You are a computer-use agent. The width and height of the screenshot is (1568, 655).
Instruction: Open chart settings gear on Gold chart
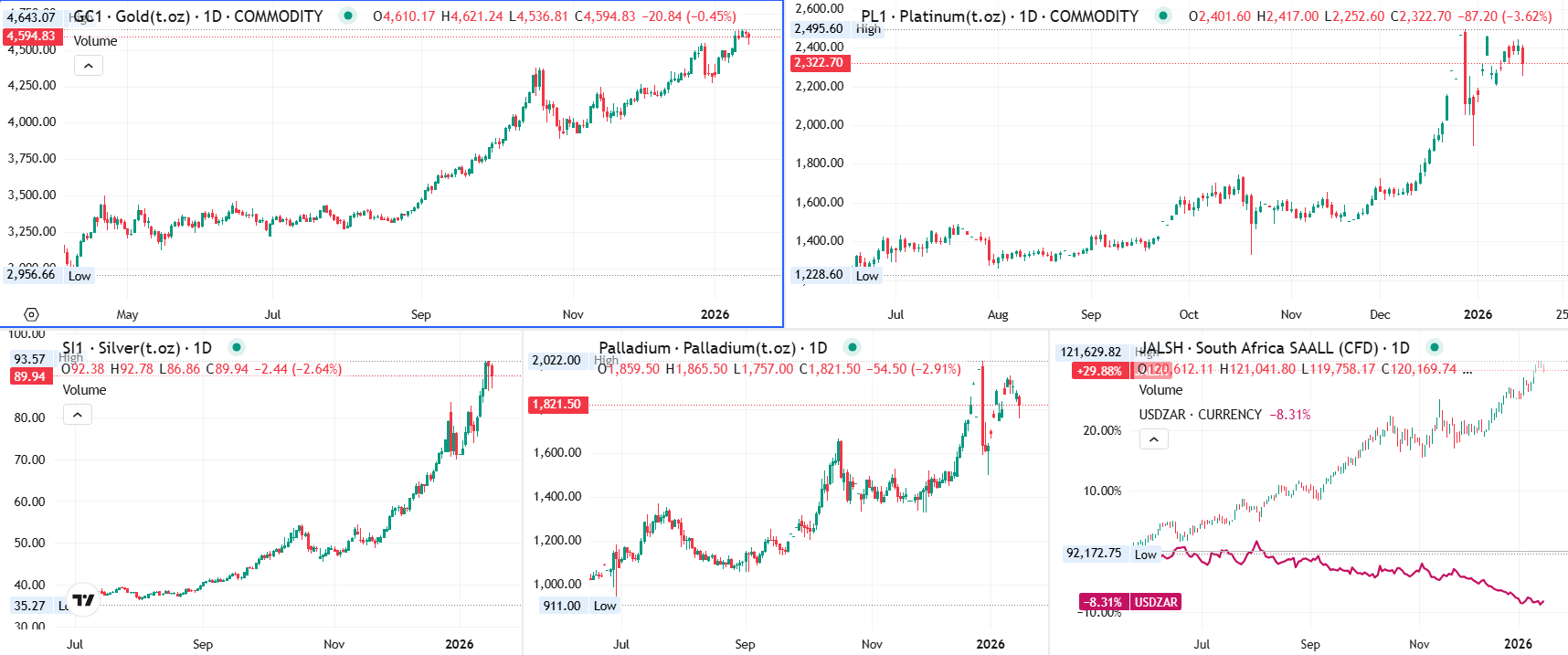31,314
